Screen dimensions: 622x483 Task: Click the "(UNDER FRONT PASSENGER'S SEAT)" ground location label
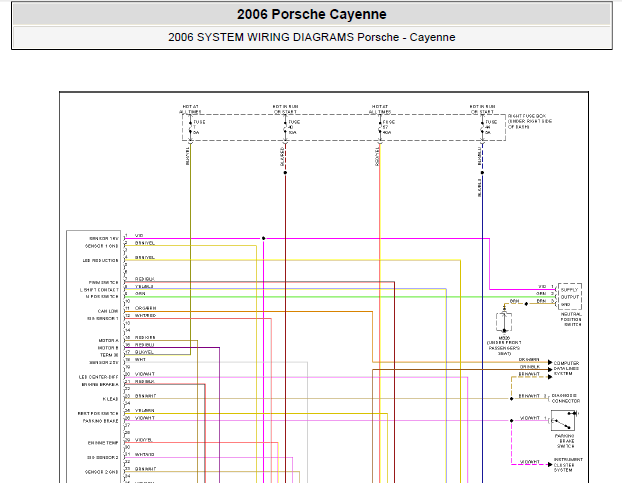point(504,348)
